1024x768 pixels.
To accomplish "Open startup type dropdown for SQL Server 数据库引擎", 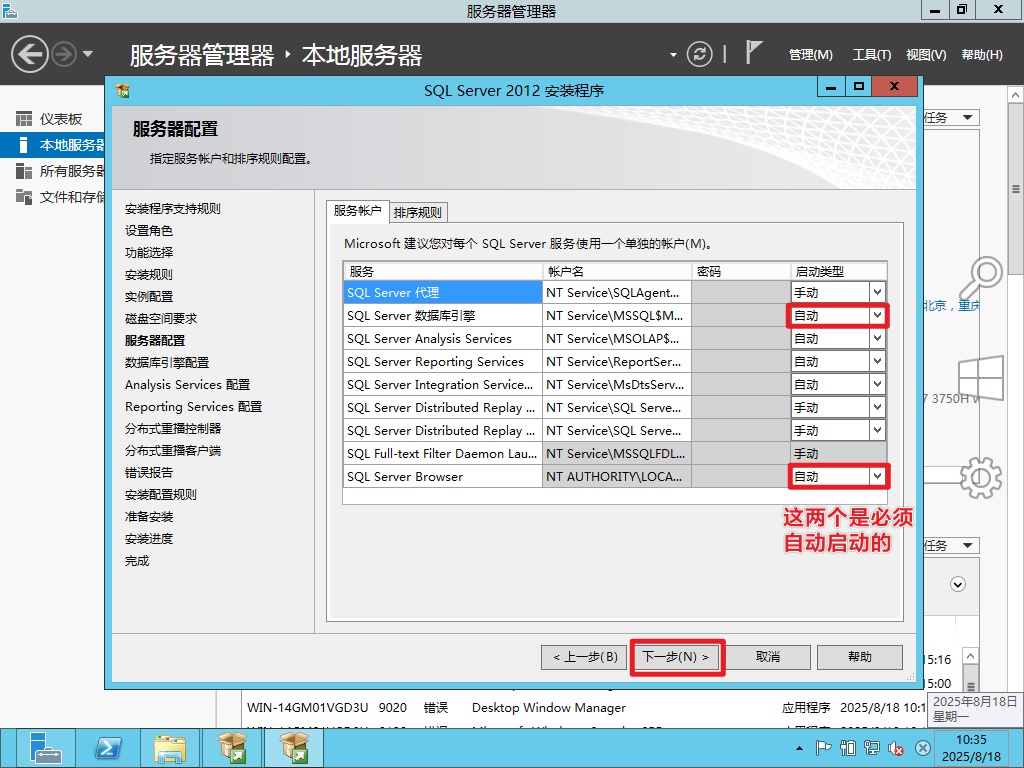I will click(877, 315).
